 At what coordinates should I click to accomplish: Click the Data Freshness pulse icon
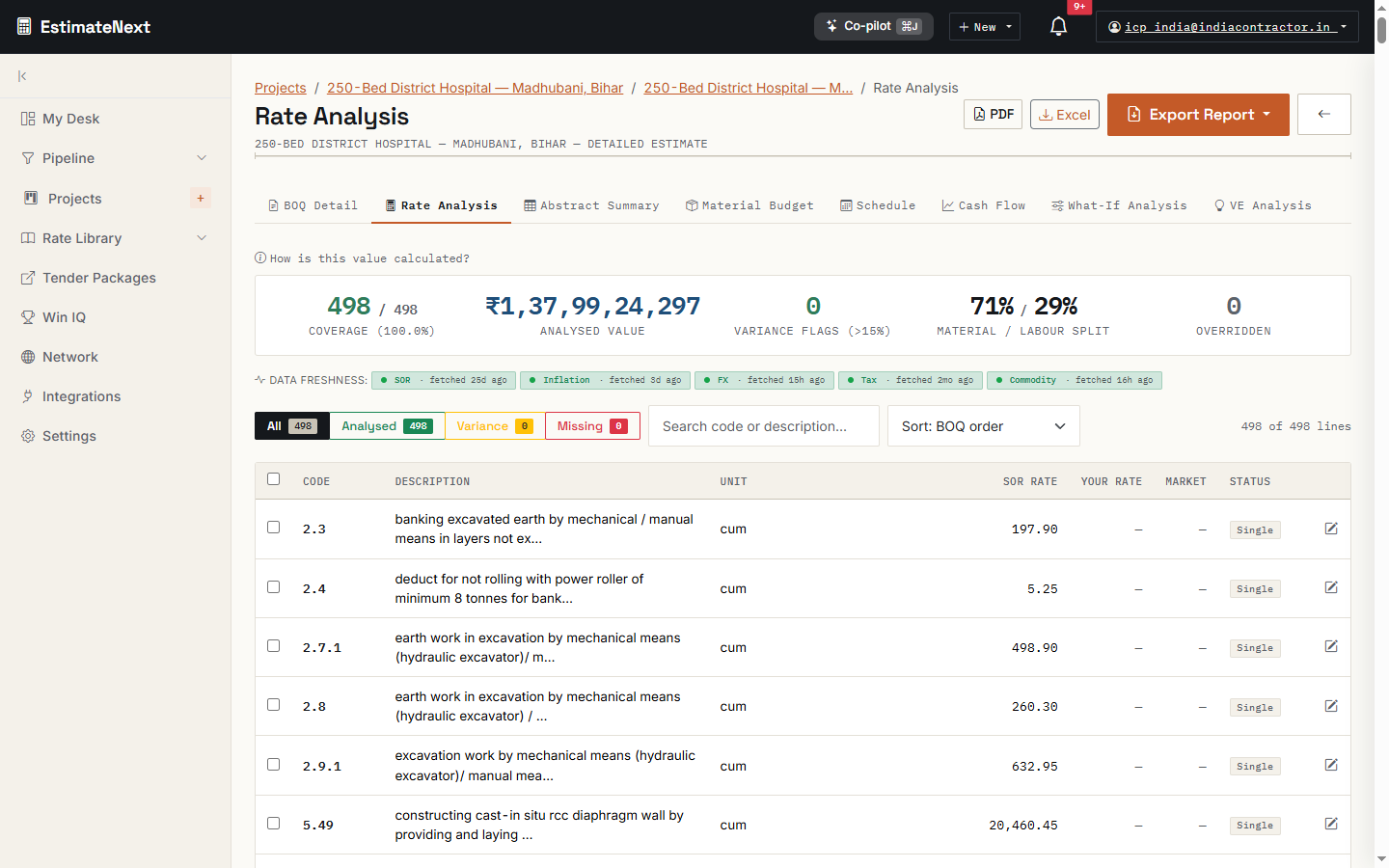(x=259, y=380)
